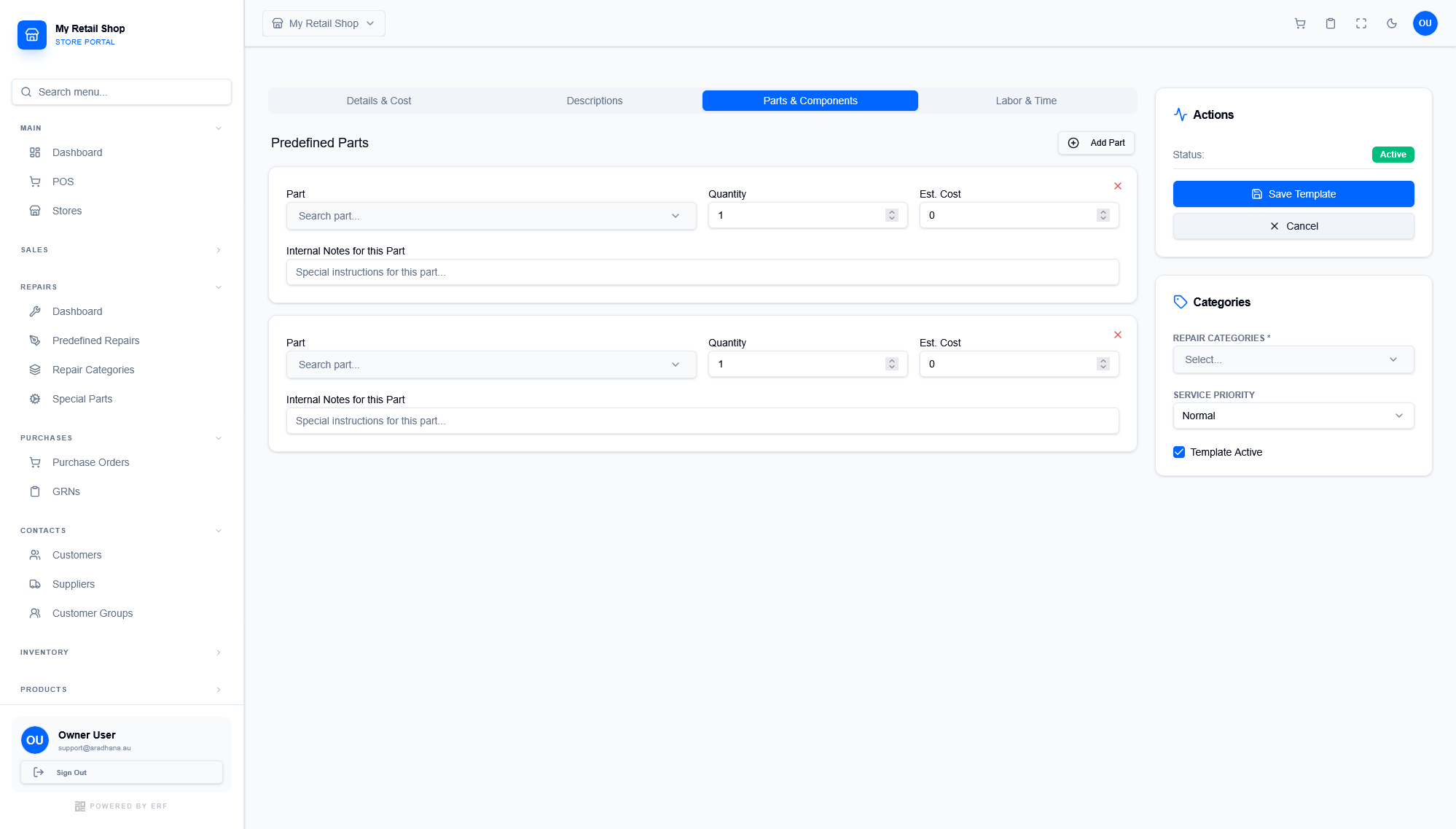Image resolution: width=1456 pixels, height=829 pixels.
Task: Open Purchase Orders in sidebar
Action: [x=122, y=462]
